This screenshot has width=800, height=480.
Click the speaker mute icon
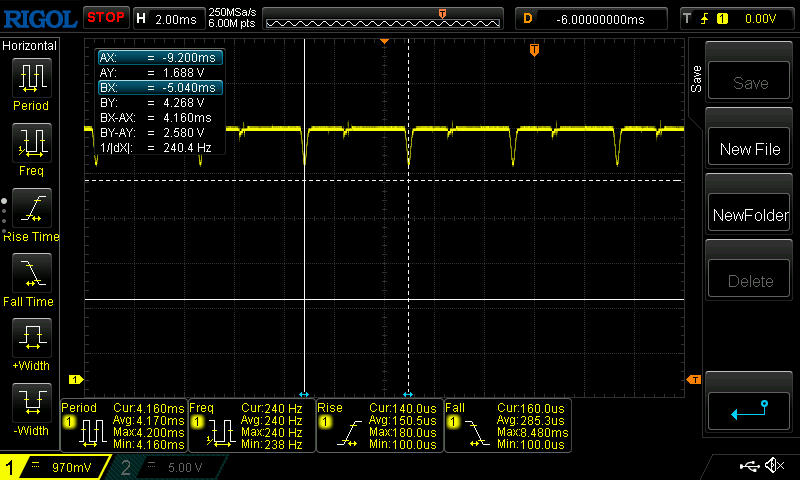(773, 466)
